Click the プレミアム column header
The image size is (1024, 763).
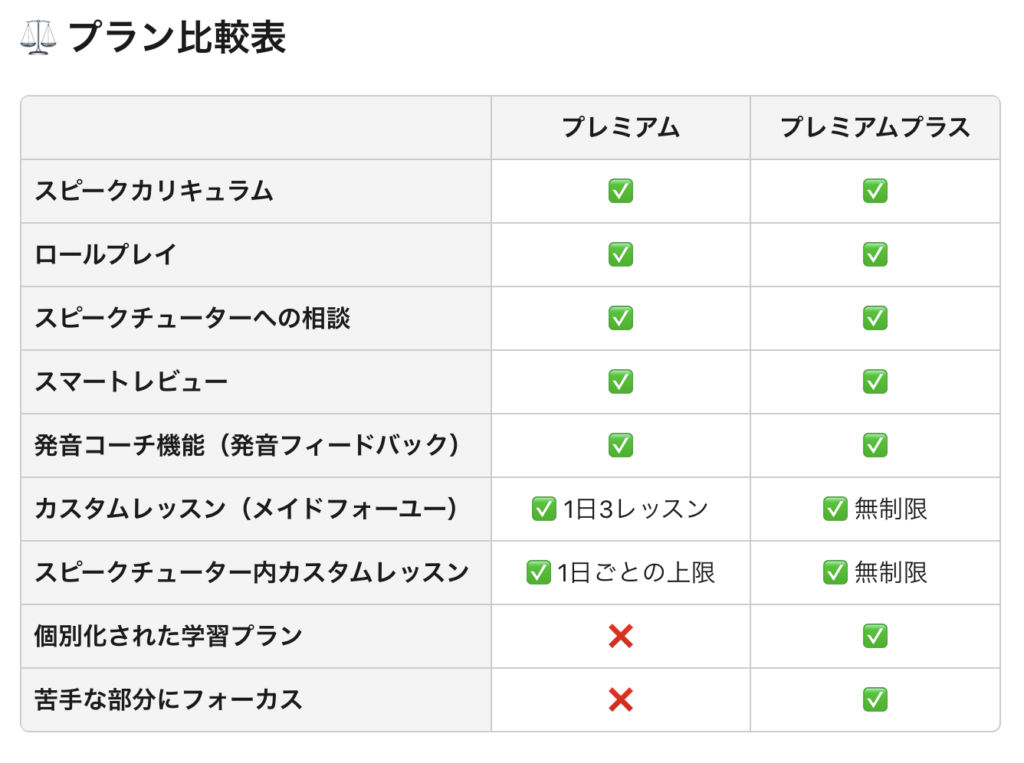[x=620, y=128]
